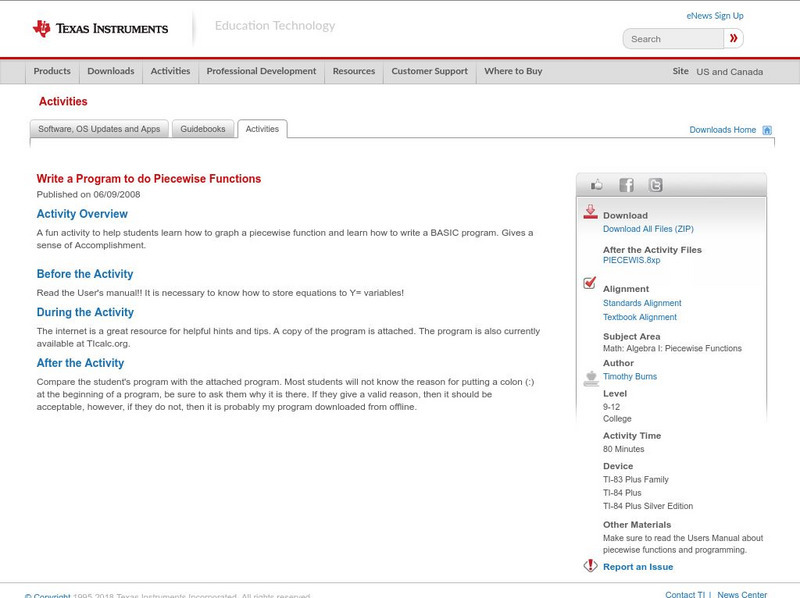
Task: Go to the Downloads Home link
Action: click(722, 130)
